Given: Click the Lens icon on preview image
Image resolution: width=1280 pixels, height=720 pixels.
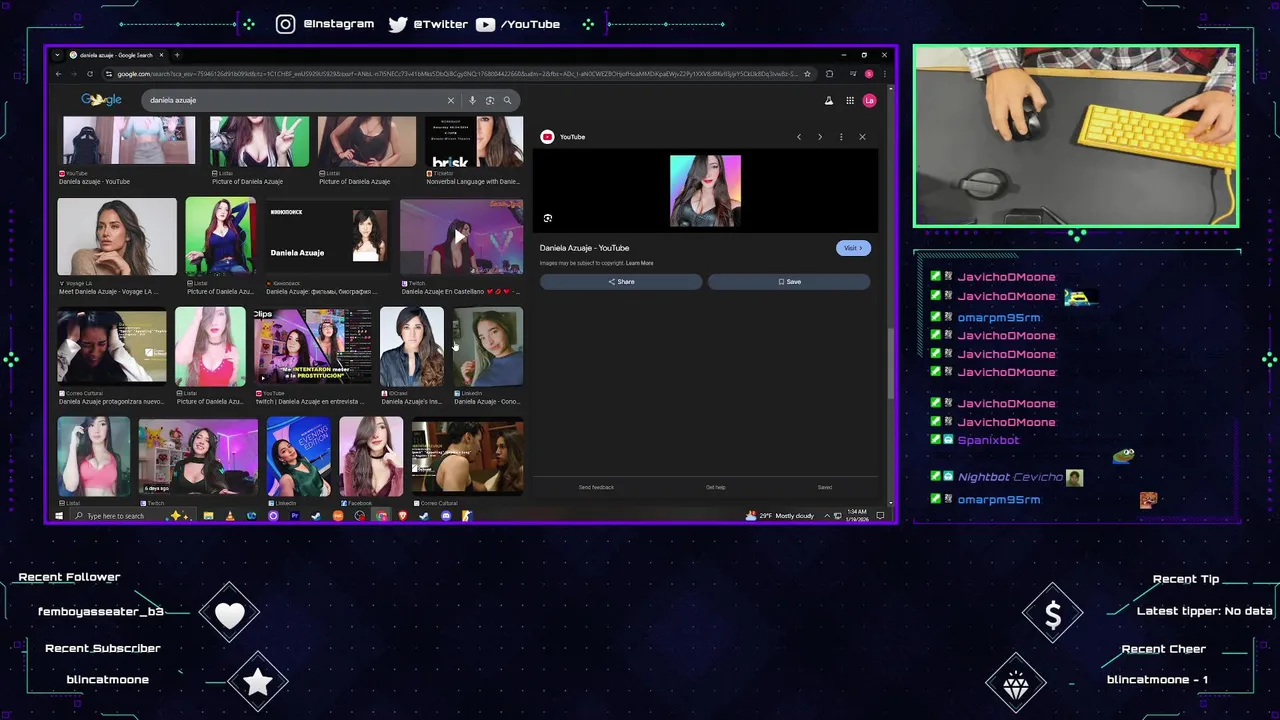Looking at the screenshot, I should tap(547, 218).
